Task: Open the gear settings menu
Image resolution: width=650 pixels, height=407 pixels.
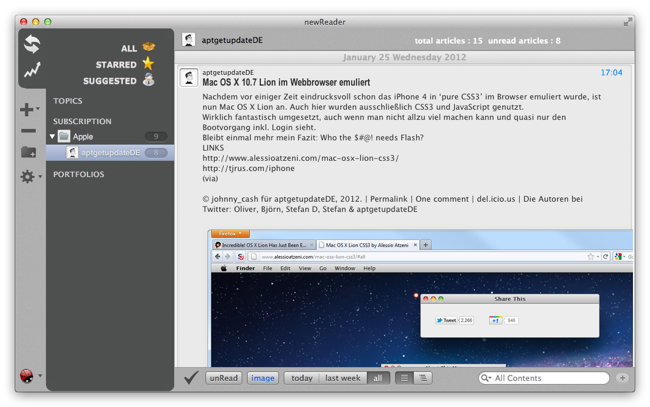Action: pos(28,177)
